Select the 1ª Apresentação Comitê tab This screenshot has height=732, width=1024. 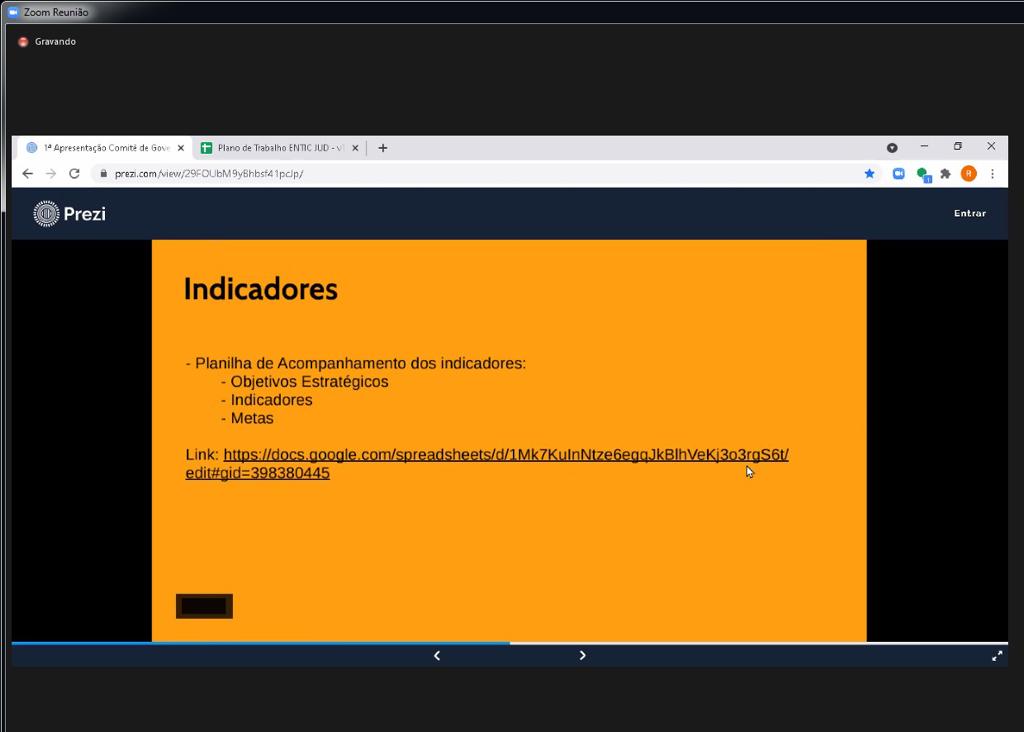(100, 148)
